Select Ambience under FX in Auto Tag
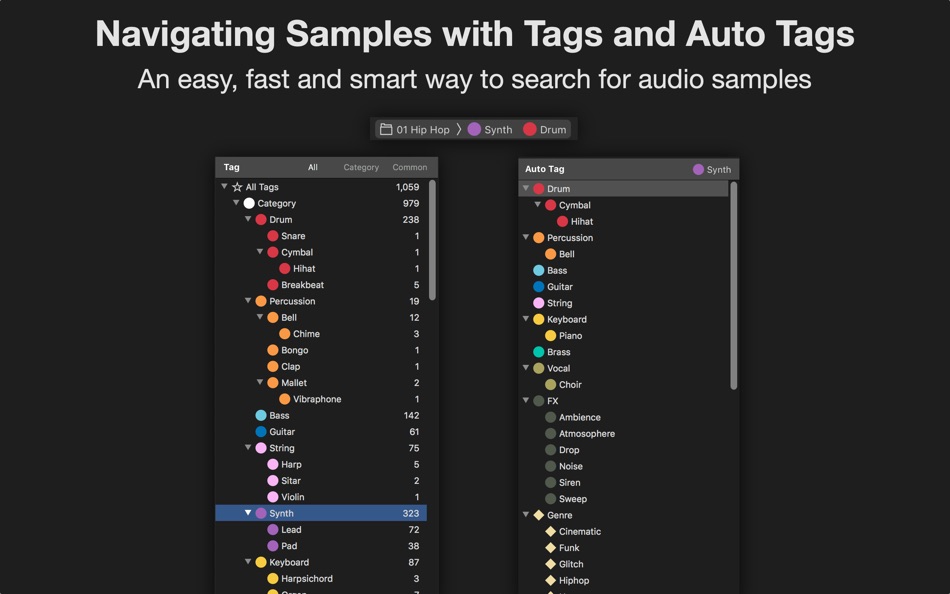This screenshot has width=950, height=594. (623, 418)
